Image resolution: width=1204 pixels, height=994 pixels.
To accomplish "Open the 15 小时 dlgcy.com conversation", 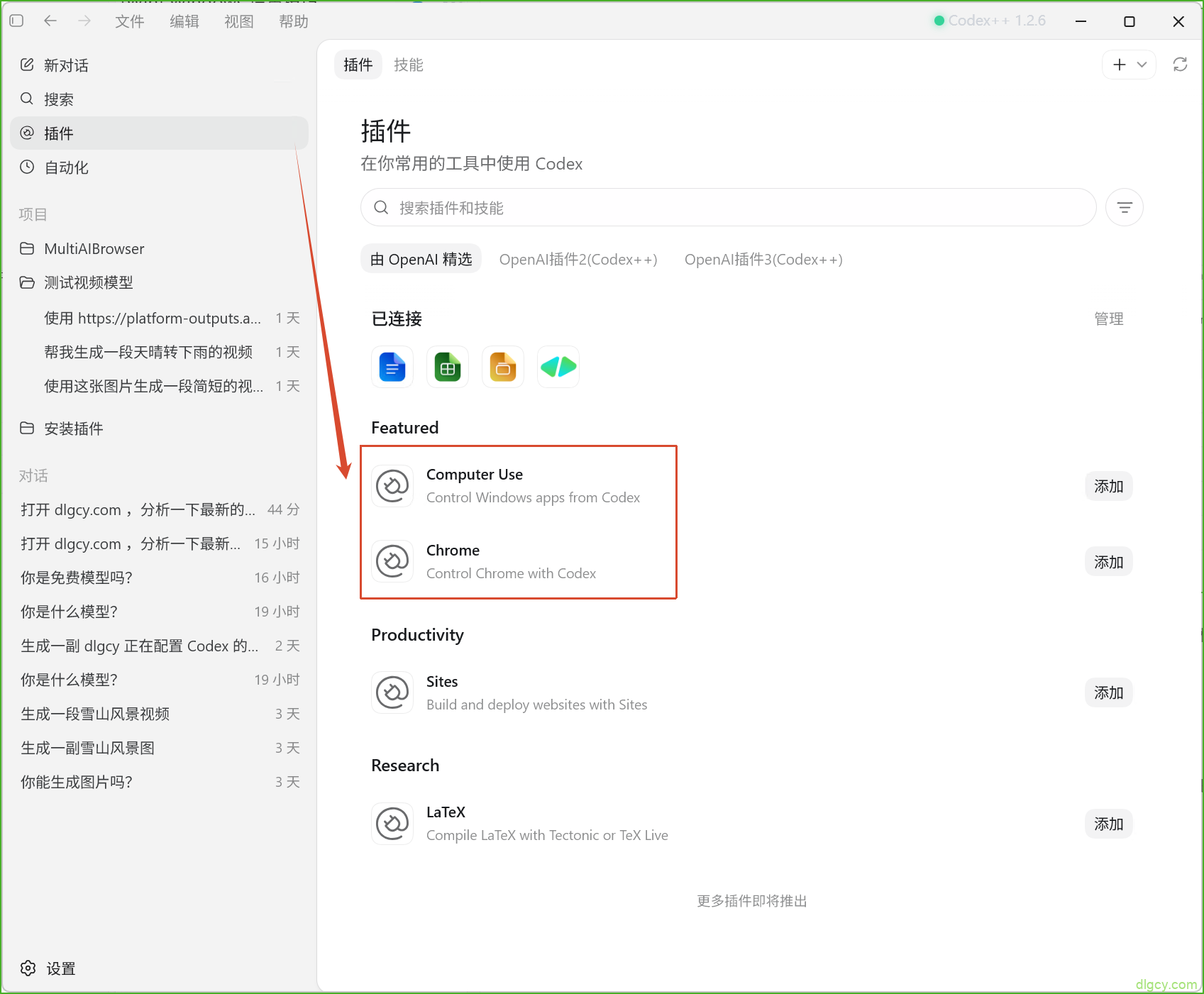I will (159, 543).
